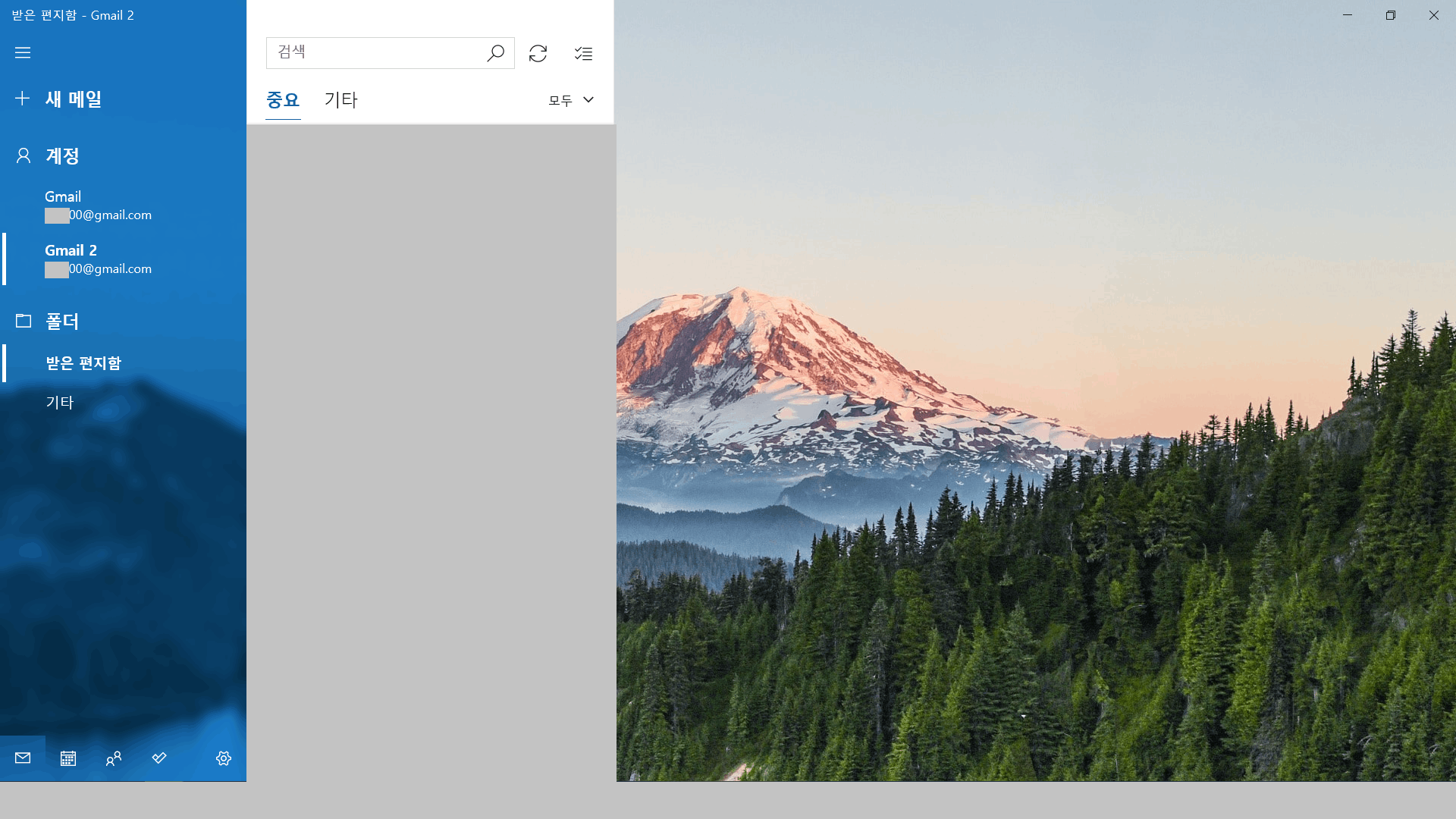
Task: Open the To Do checkmark icon
Action: [159, 758]
